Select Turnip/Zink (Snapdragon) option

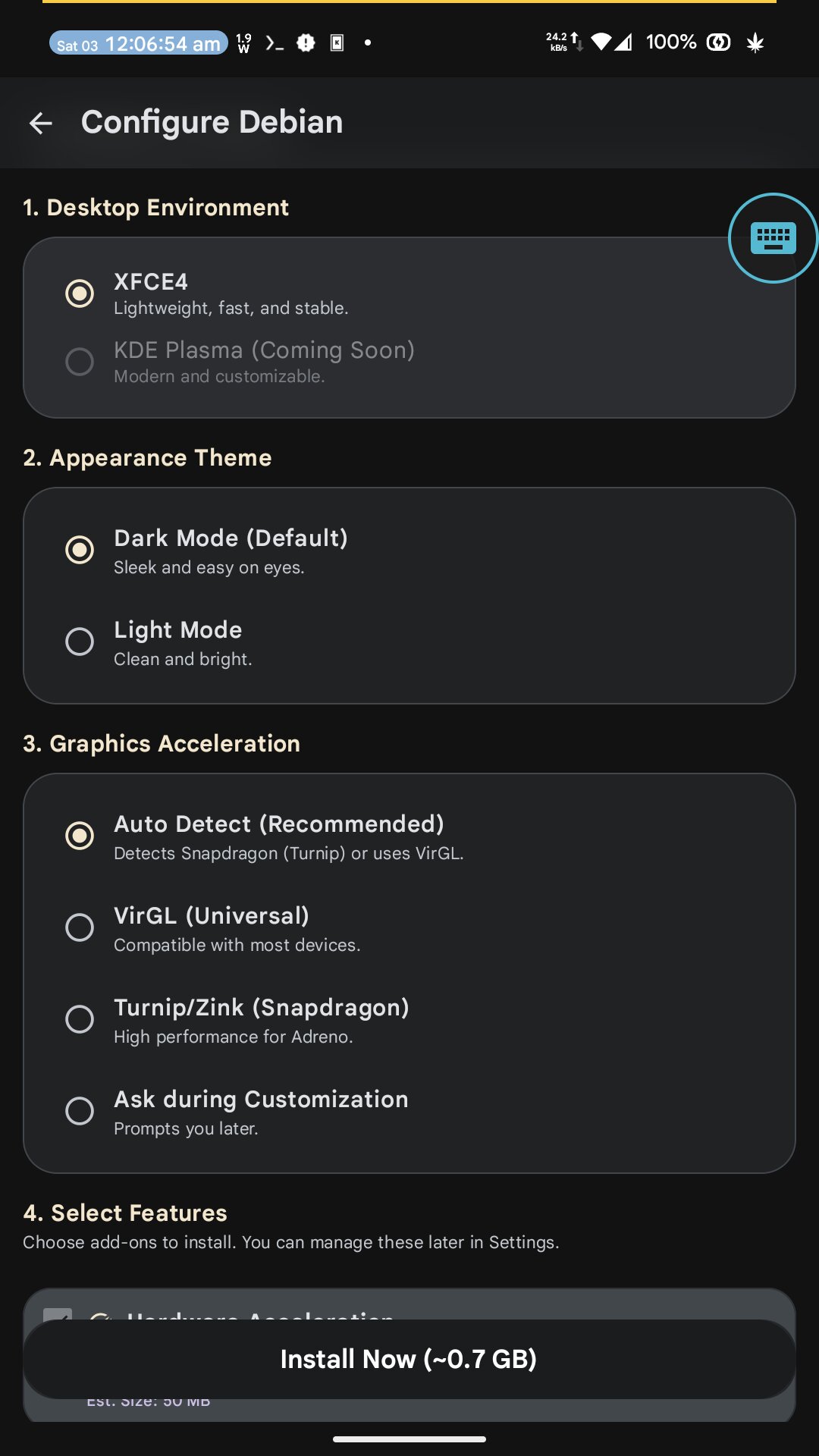click(x=409, y=1020)
